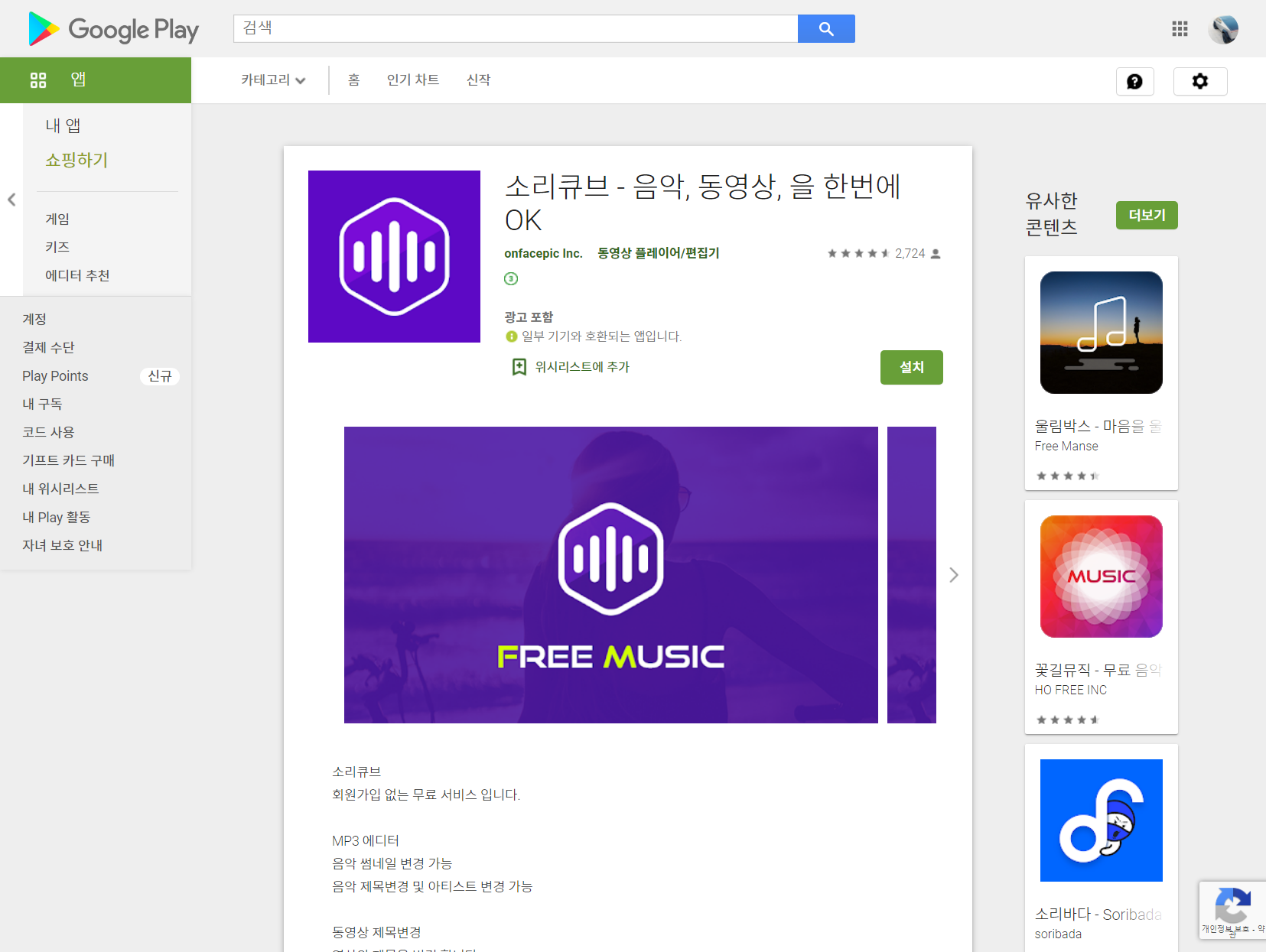Viewport: 1266px width, 952px height.
Task: Open the onfacepic Inc. developer link
Action: pyautogui.click(x=543, y=254)
